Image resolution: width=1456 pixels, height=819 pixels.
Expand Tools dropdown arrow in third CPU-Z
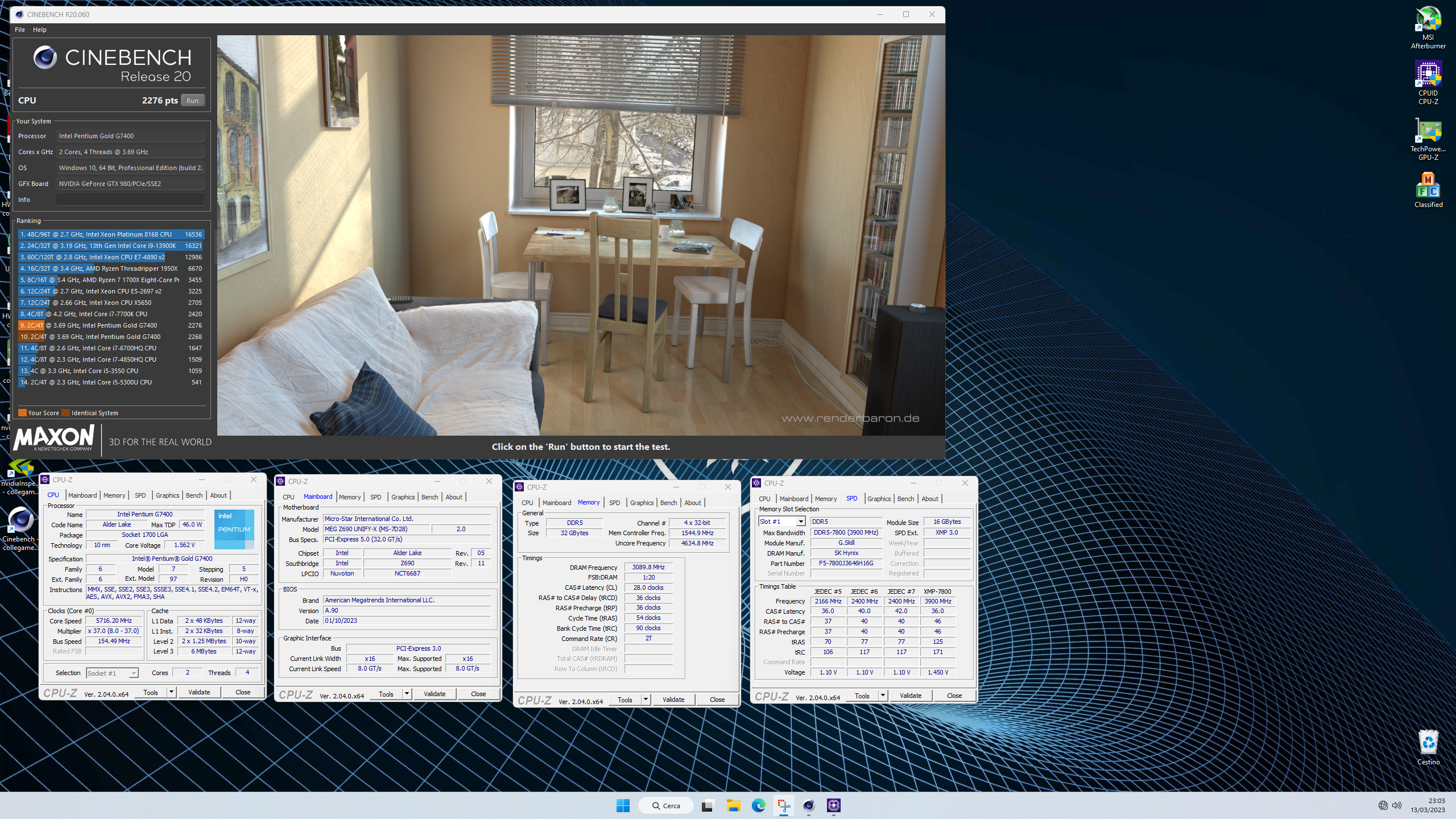[646, 700]
